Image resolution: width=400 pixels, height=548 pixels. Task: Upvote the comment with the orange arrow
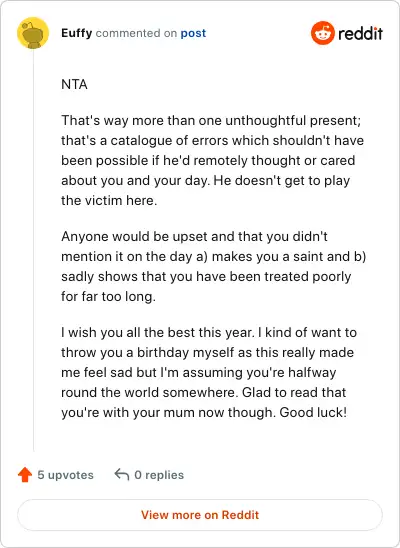tap(25, 475)
